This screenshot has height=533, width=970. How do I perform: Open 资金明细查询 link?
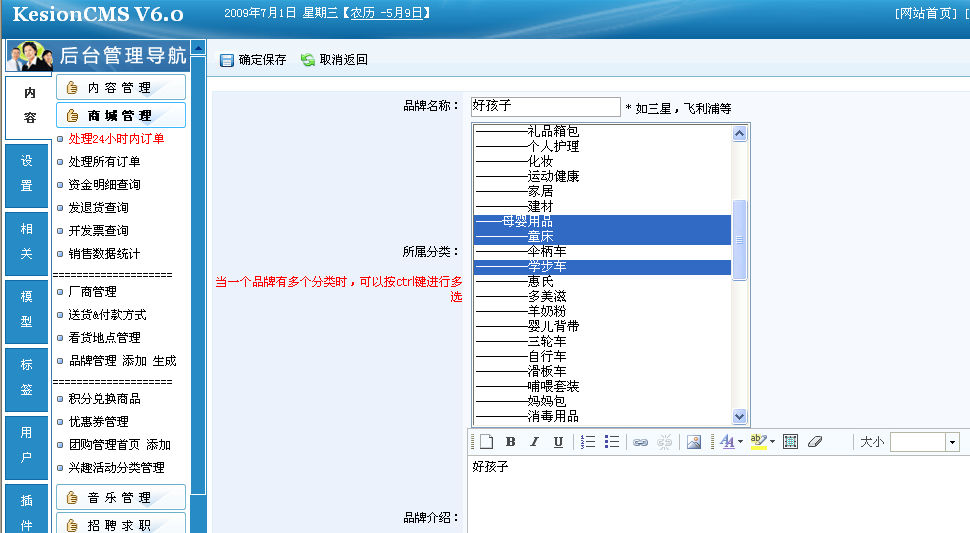[105, 185]
